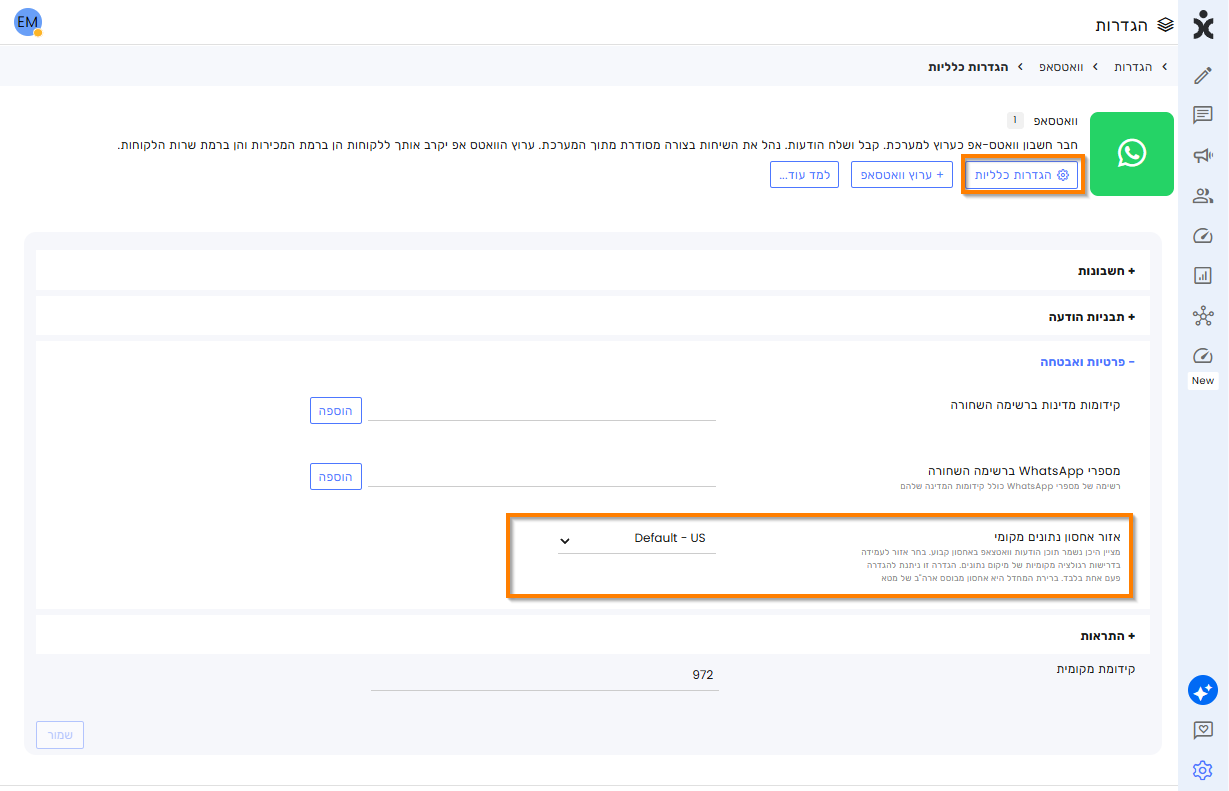Expand the חשבונות section

coord(592,271)
